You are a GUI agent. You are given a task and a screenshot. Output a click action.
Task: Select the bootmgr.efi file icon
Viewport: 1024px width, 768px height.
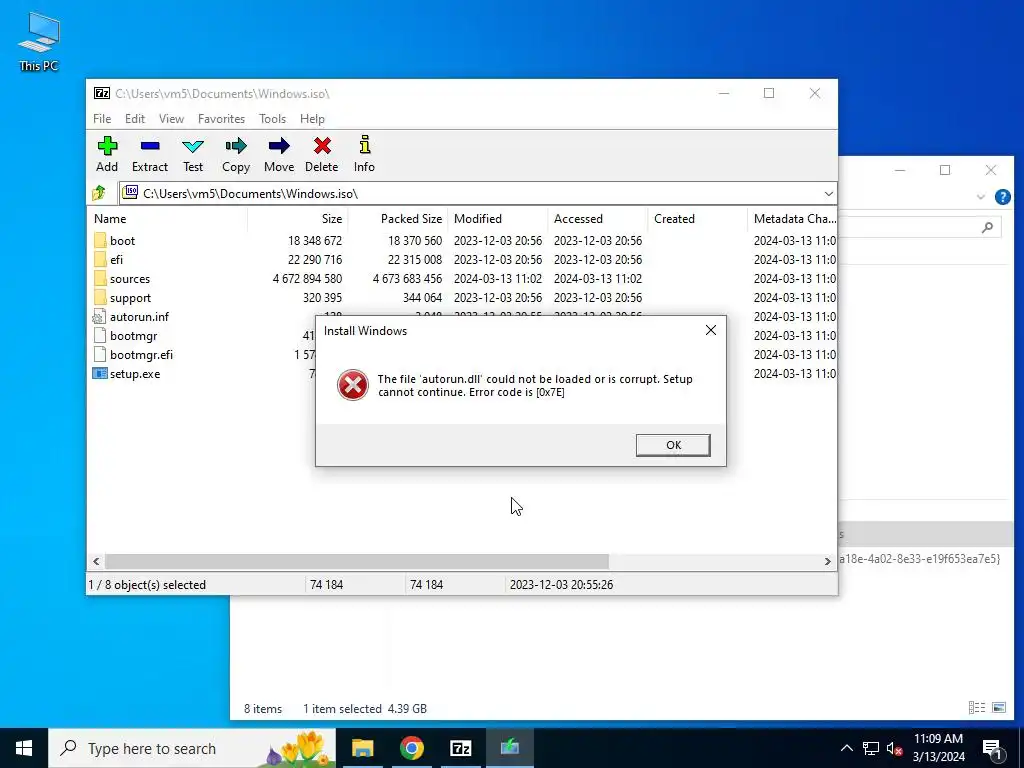pyautogui.click(x=99, y=355)
